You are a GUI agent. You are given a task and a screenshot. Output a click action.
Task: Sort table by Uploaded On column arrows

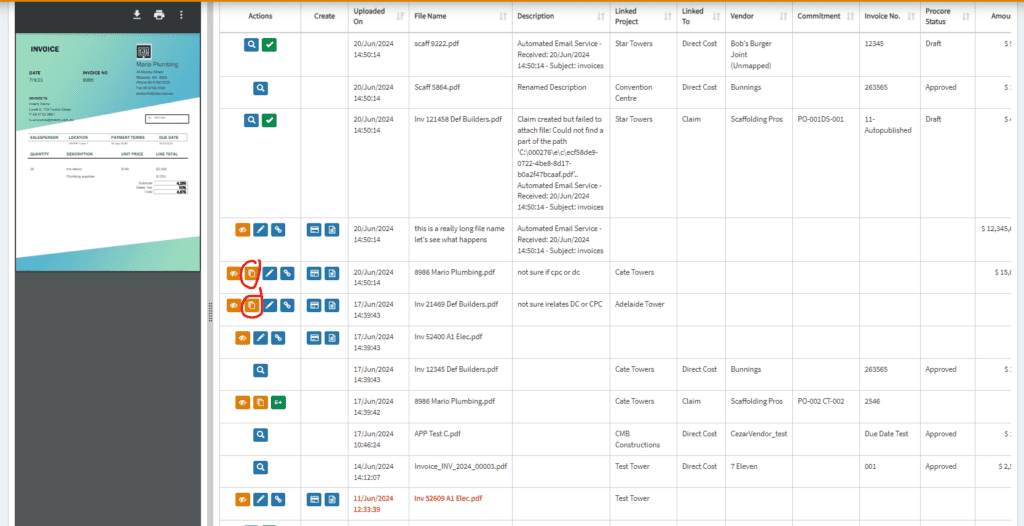pos(400,16)
